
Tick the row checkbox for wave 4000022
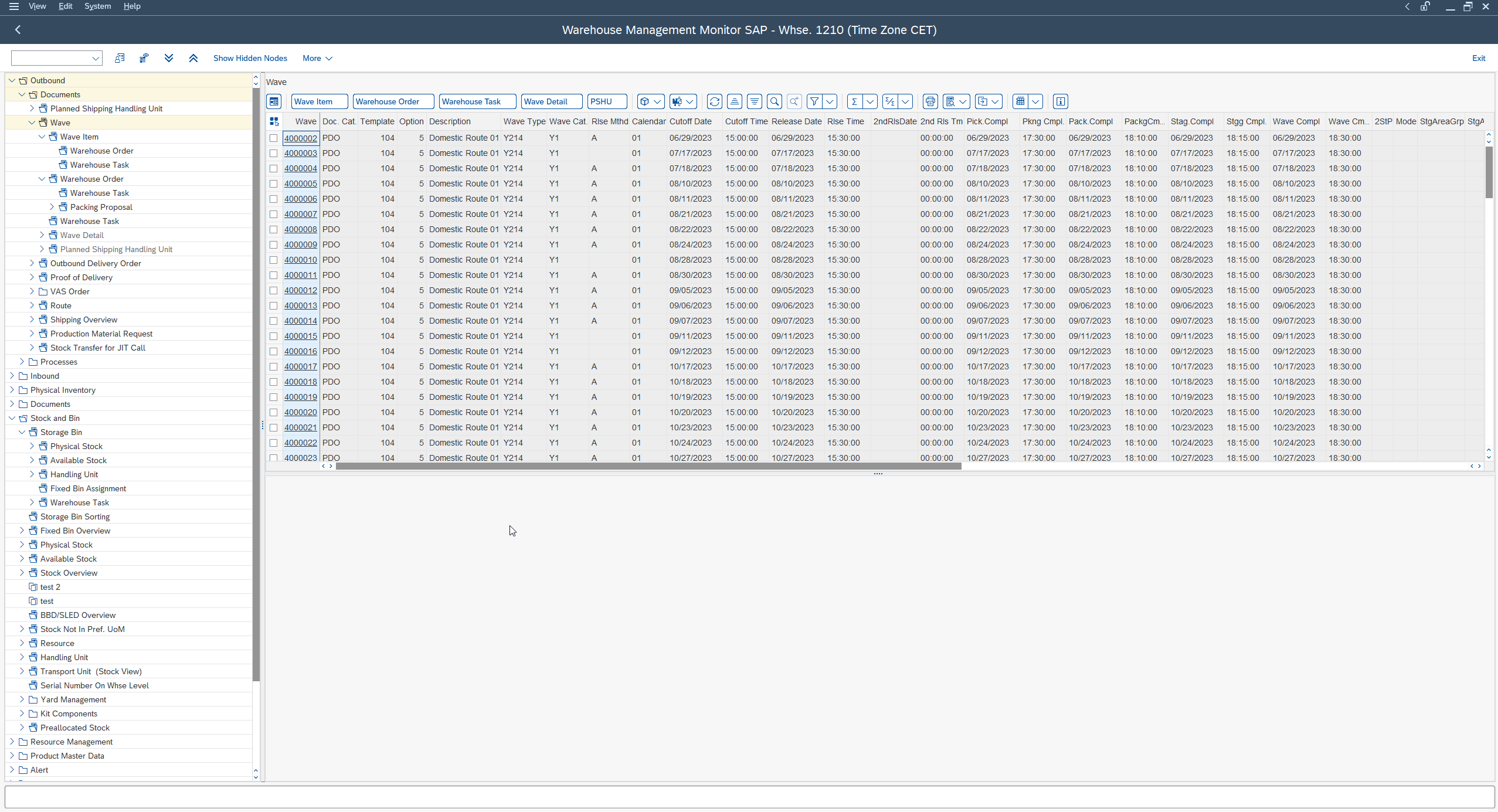tap(273, 443)
